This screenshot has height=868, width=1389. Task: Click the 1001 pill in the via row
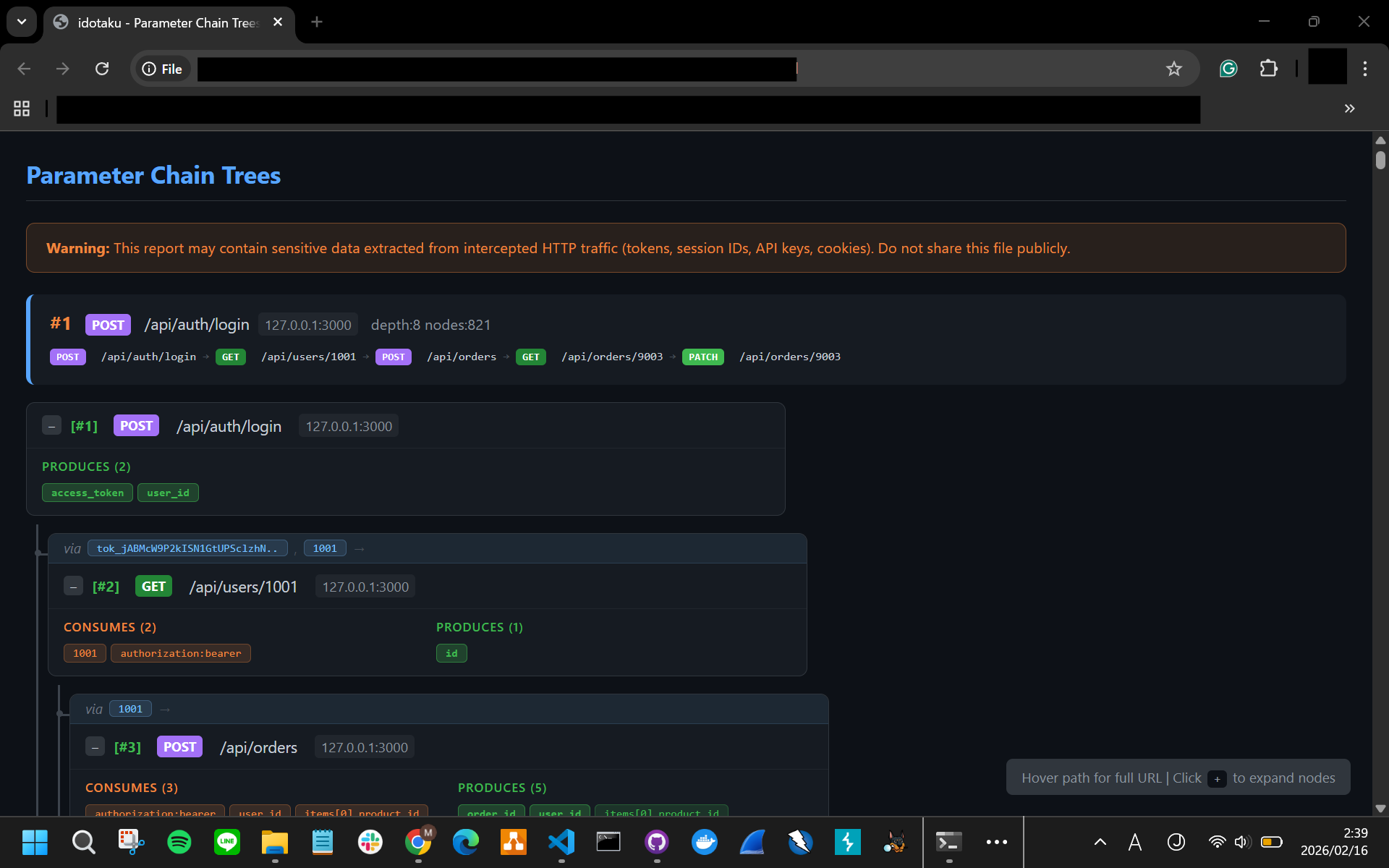pyautogui.click(x=324, y=548)
